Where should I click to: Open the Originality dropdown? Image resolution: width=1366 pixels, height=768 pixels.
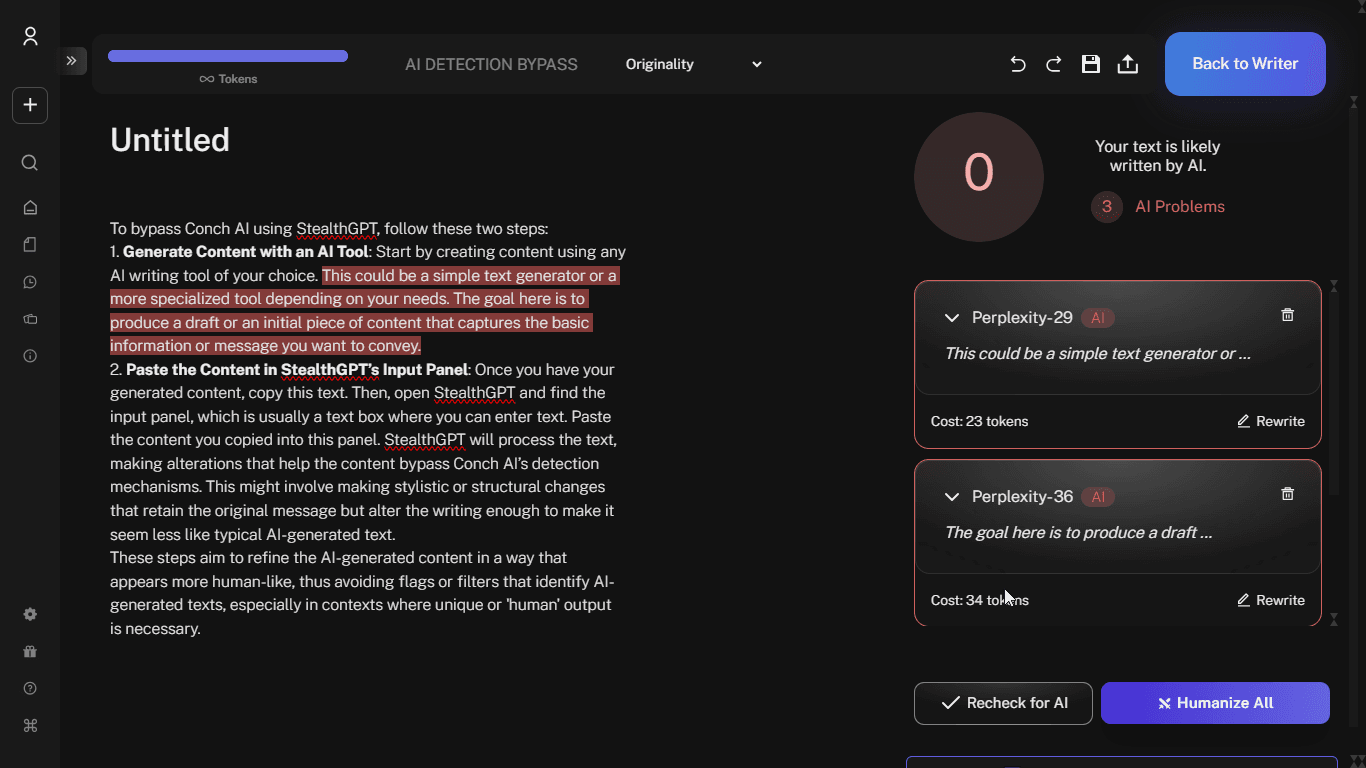(693, 64)
